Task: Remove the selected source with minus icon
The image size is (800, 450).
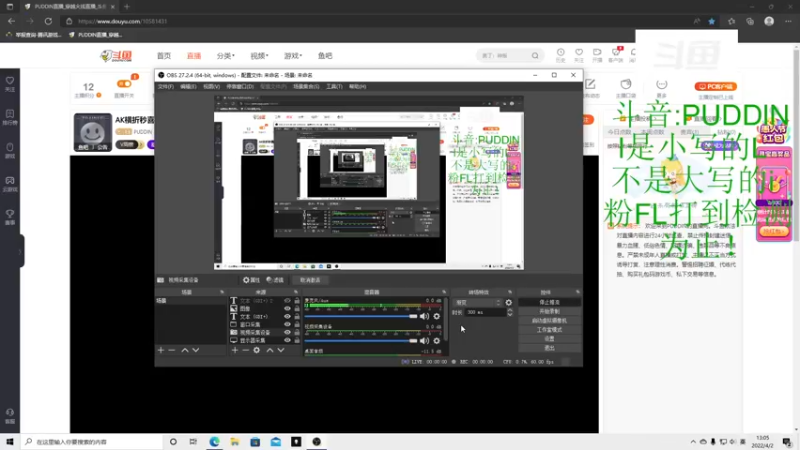Action: coord(245,350)
